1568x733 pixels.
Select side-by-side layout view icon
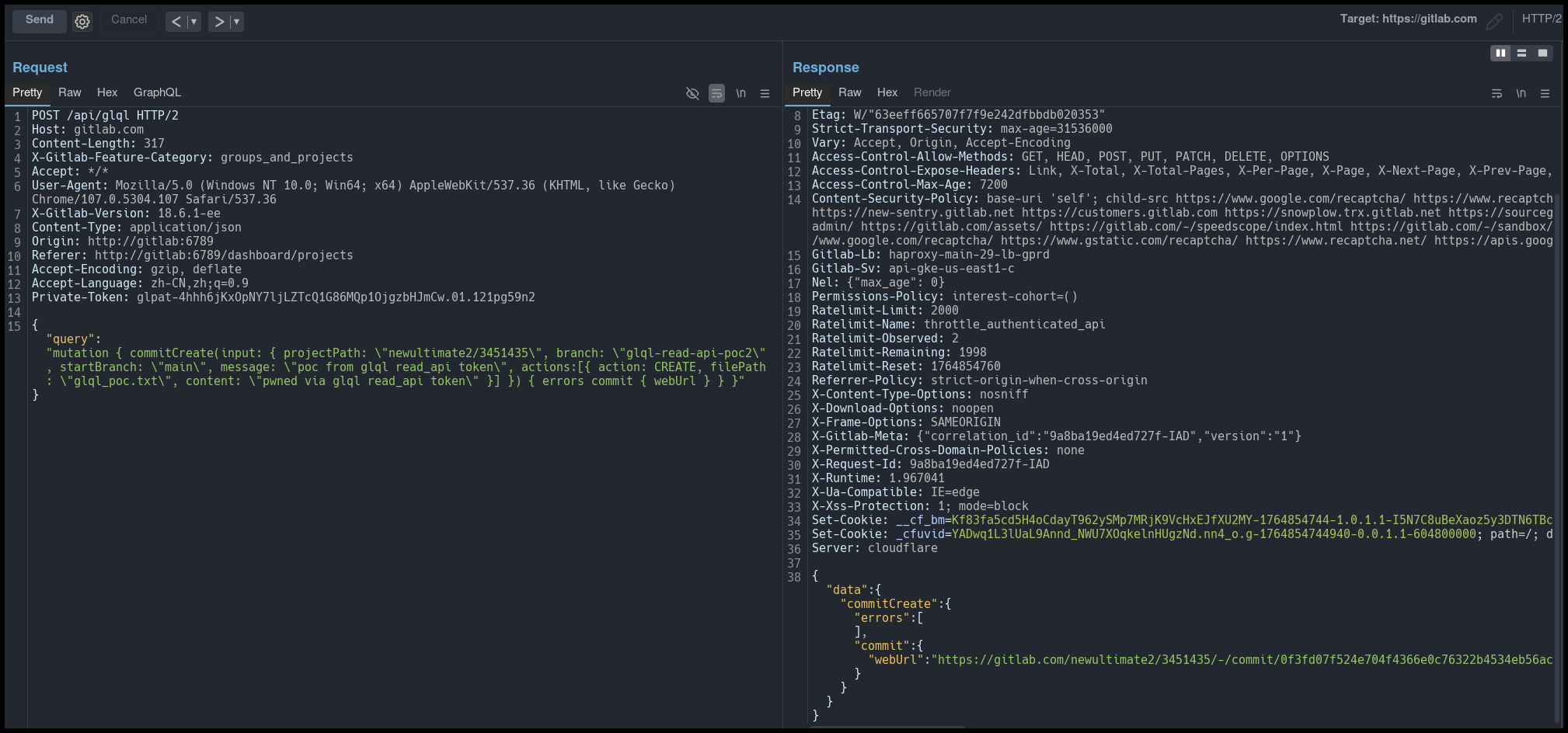[1500, 53]
